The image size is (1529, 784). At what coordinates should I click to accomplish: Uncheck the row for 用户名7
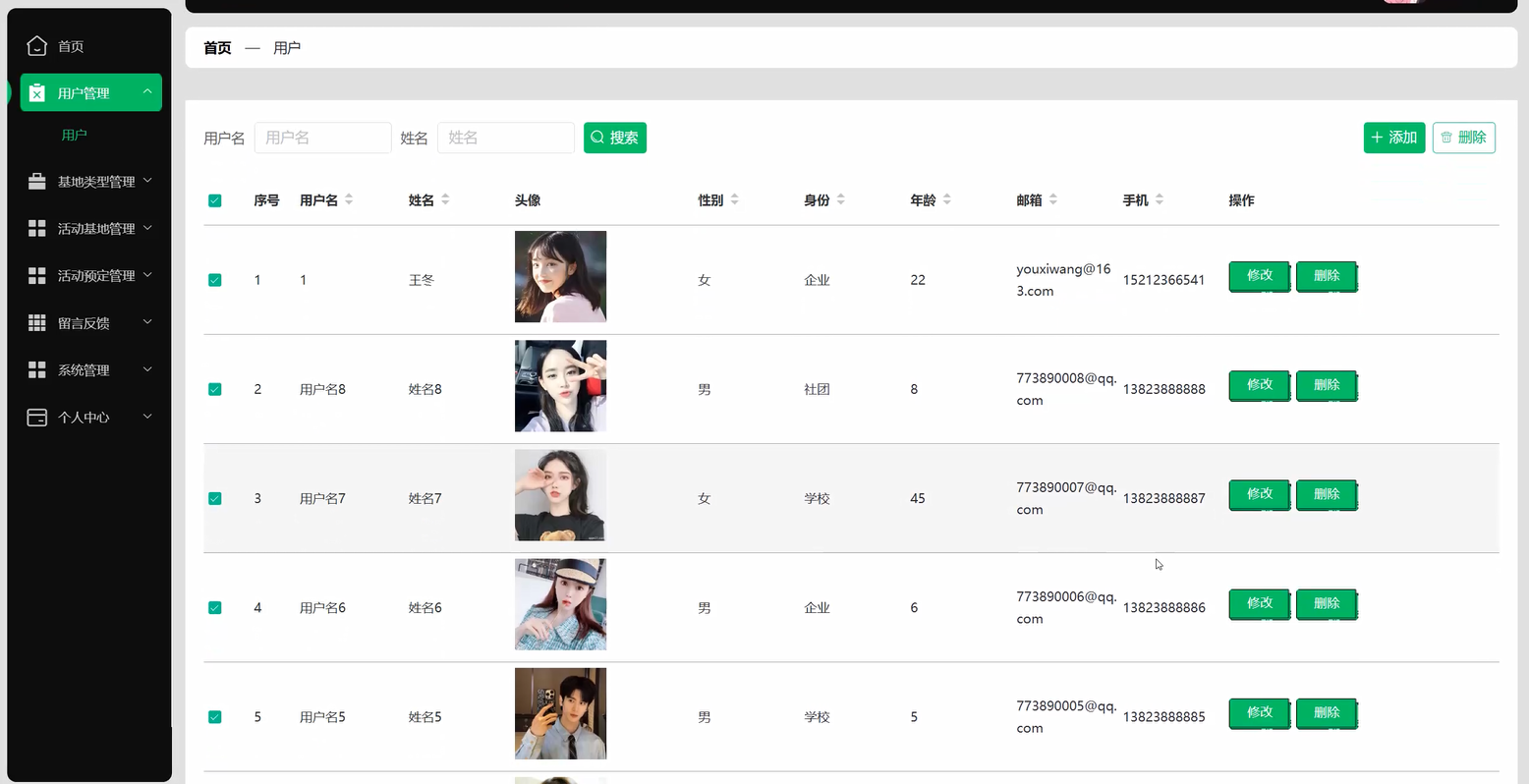(x=214, y=498)
